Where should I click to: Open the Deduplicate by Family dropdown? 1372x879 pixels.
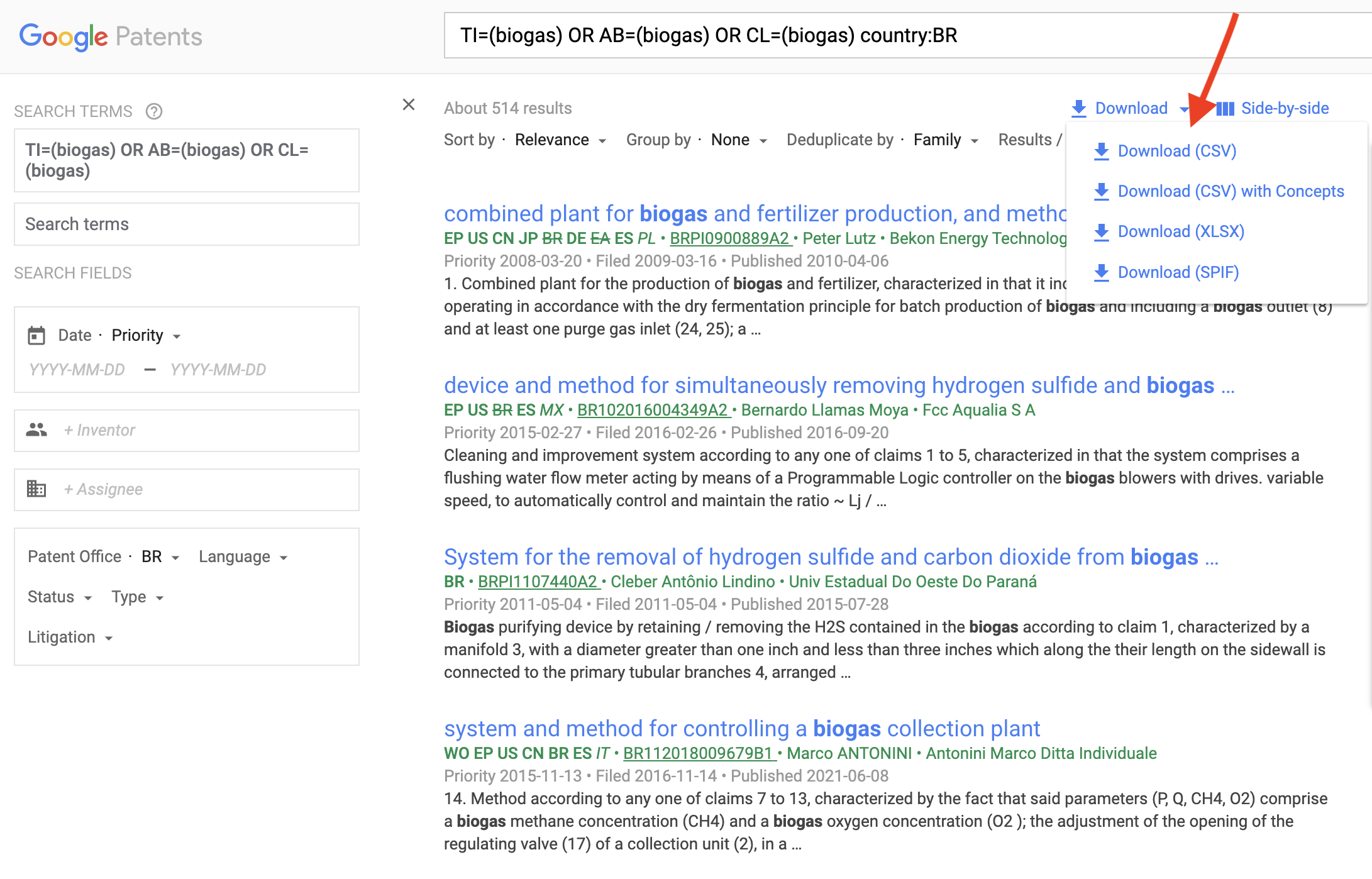(x=946, y=140)
